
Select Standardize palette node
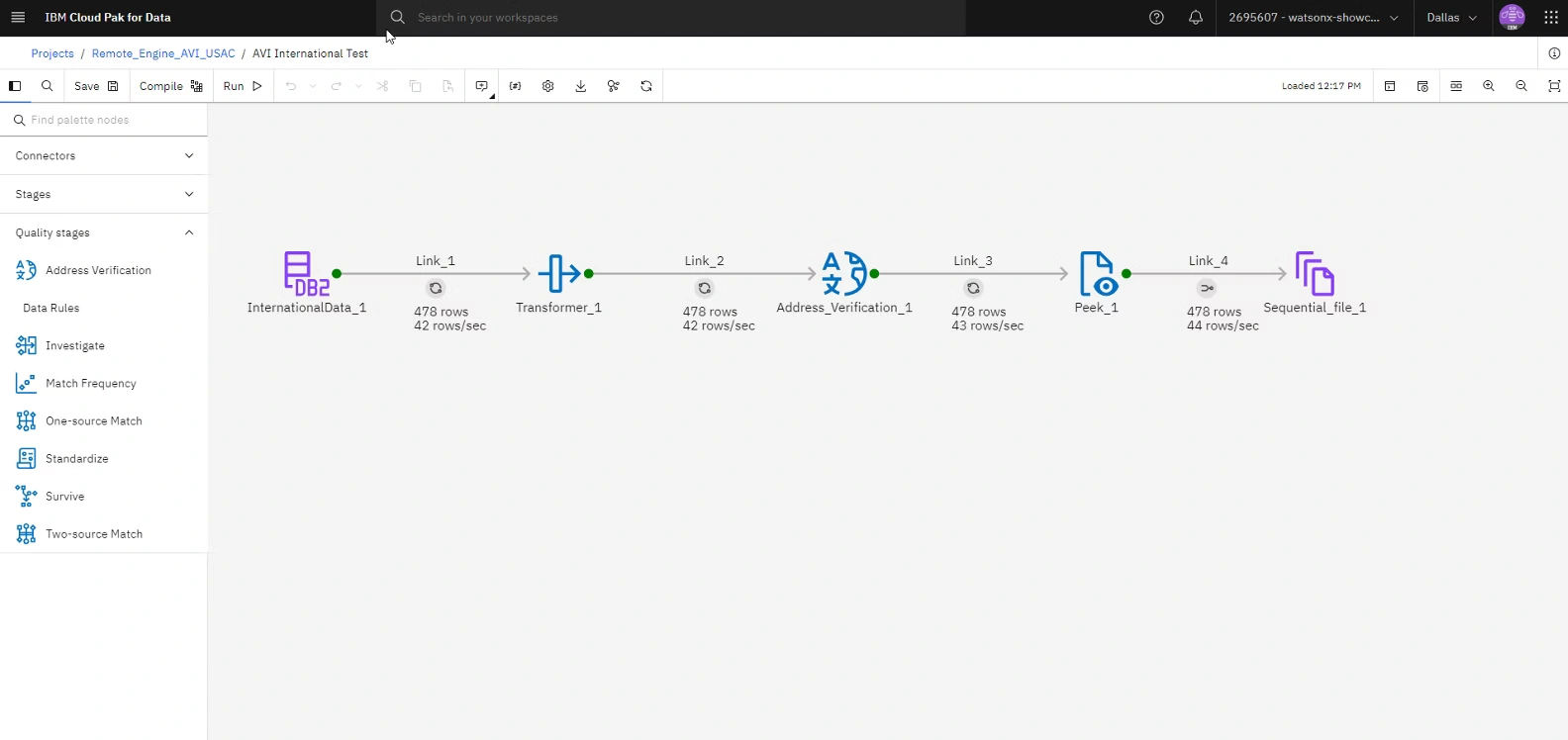104,458
